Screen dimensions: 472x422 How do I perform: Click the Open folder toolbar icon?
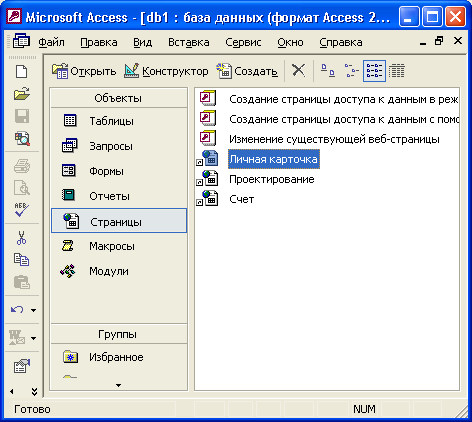pyautogui.click(x=22, y=94)
